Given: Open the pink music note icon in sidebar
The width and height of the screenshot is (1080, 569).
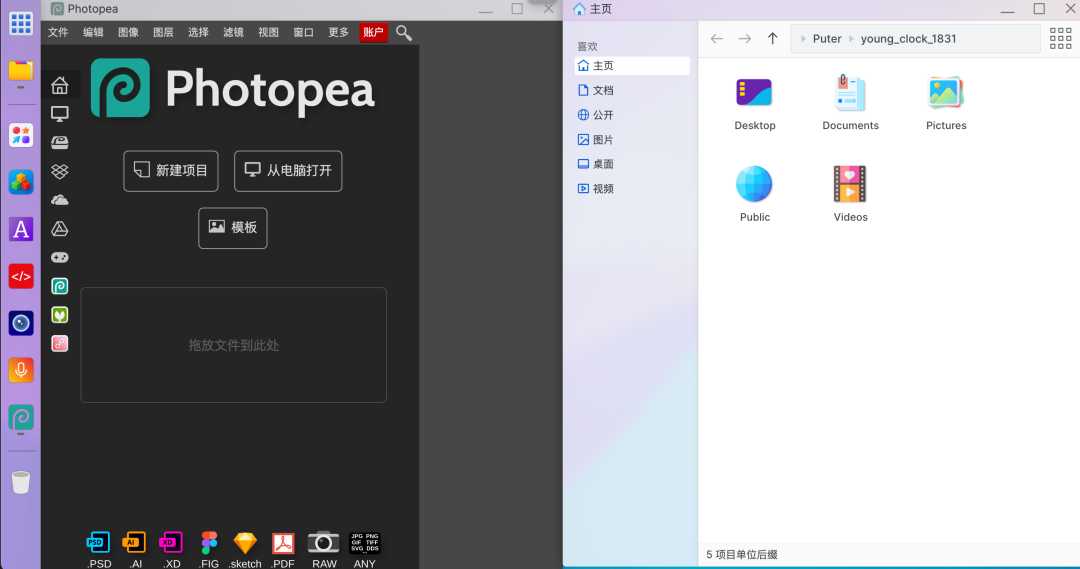Looking at the screenshot, I should (60, 343).
